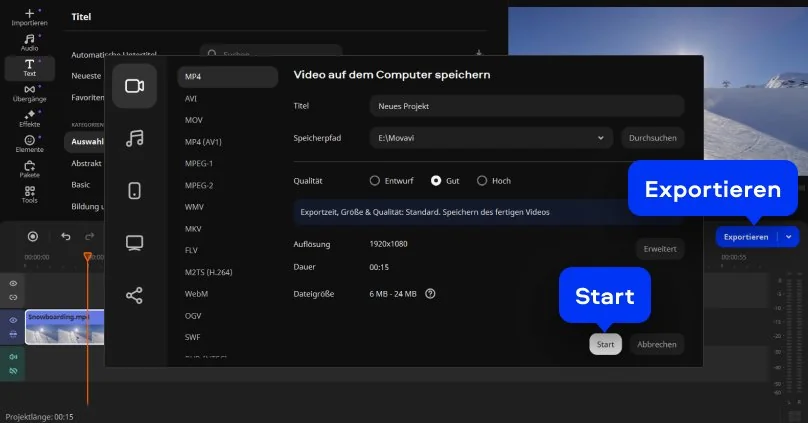Click the Titel text field

526,106
